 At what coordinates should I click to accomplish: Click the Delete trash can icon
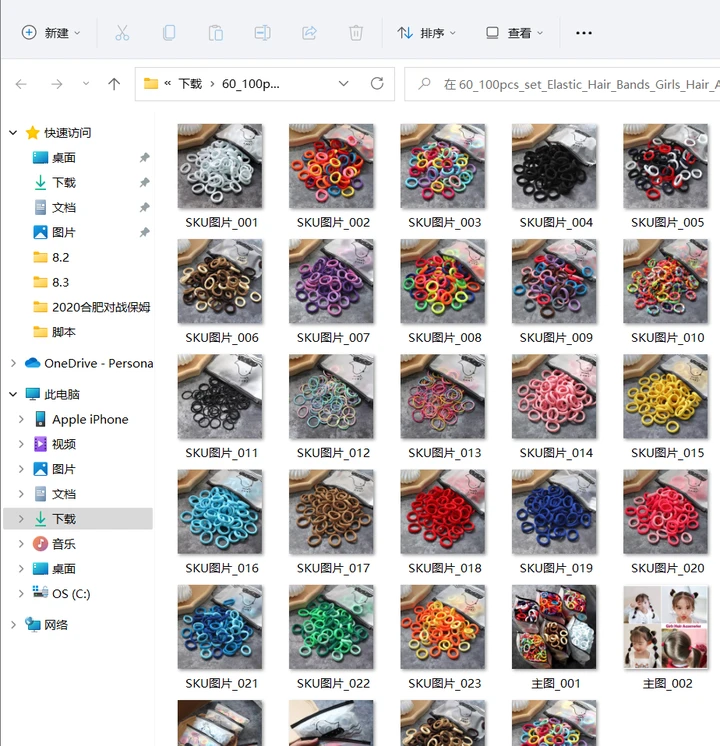[356, 33]
